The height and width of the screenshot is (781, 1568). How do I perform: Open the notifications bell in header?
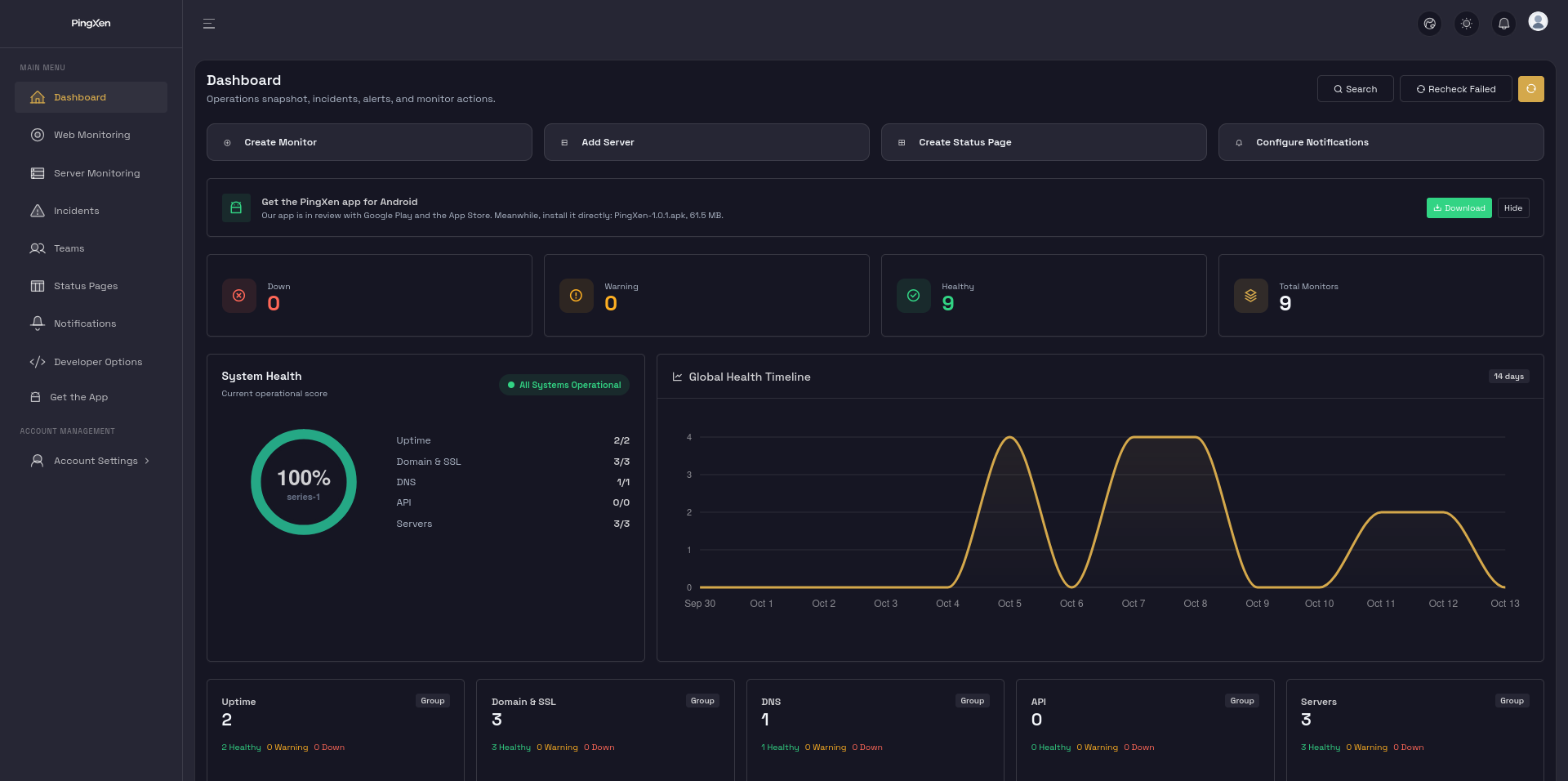tap(1503, 24)
